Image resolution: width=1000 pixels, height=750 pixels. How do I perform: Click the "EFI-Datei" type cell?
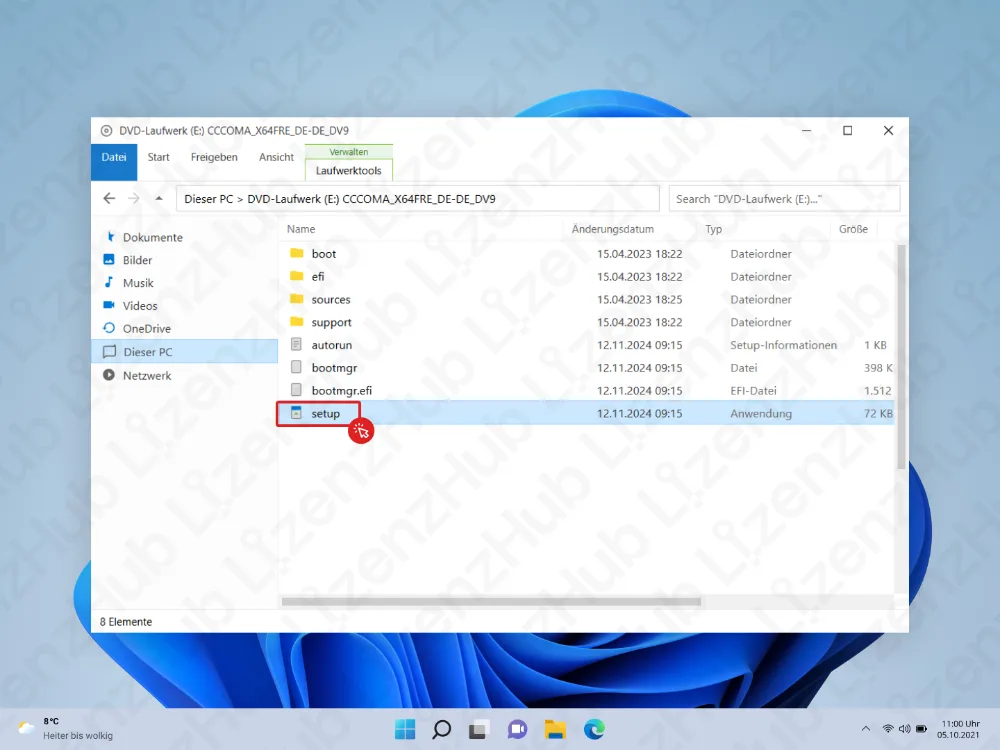pos(753,390)
